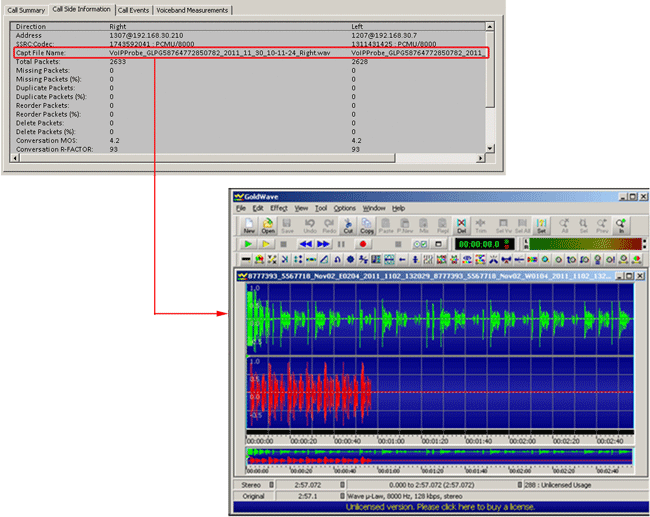Open the control properties checkmark icon

(420, 244)
